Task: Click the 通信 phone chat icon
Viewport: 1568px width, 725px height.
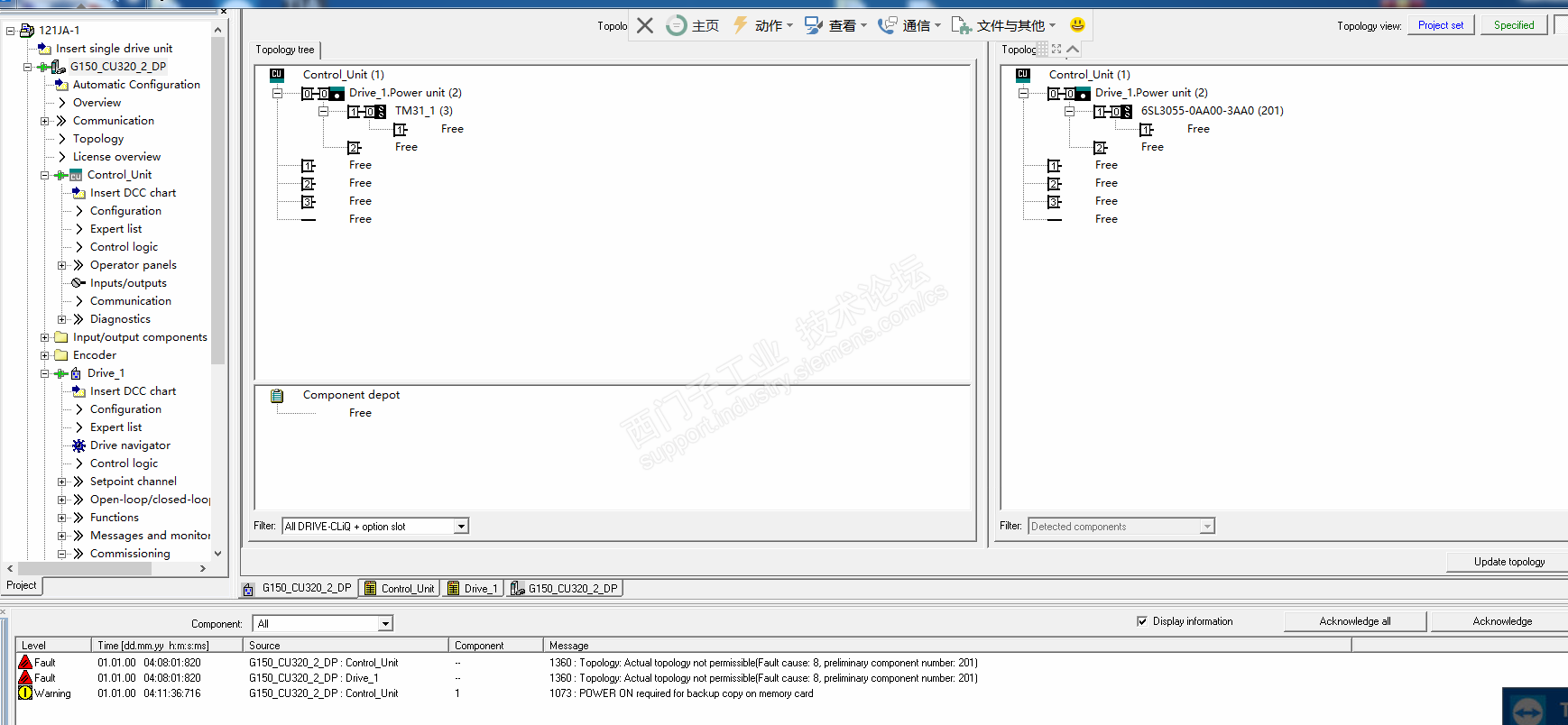Action: [x=888, y=25]
